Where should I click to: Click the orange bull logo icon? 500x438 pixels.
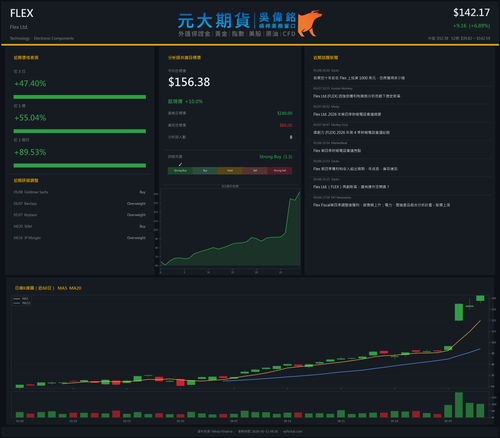coord(310,23)
